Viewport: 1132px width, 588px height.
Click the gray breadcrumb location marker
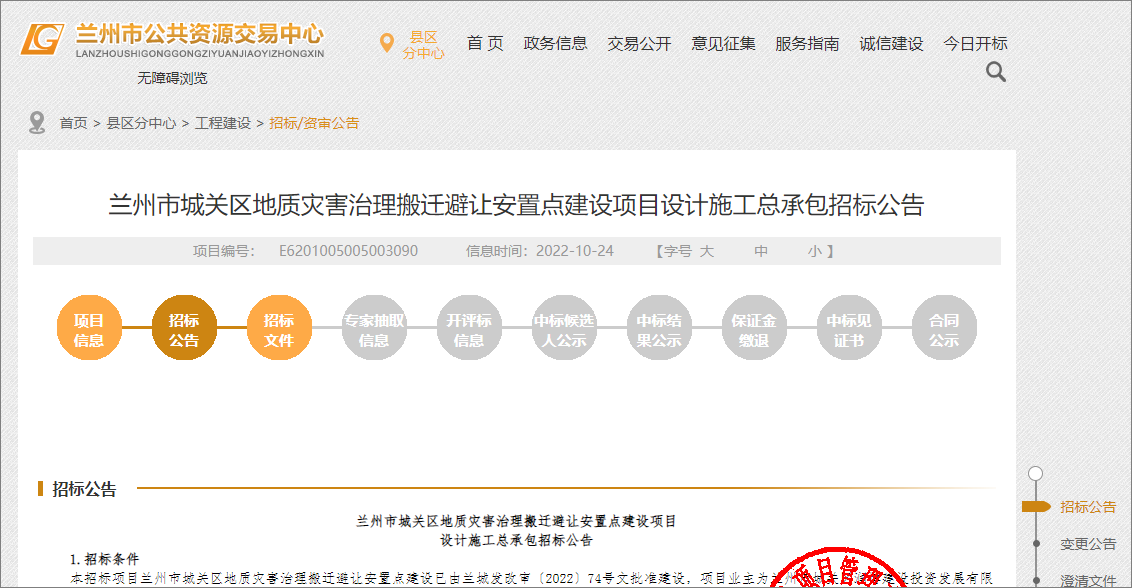pos(37,123)
